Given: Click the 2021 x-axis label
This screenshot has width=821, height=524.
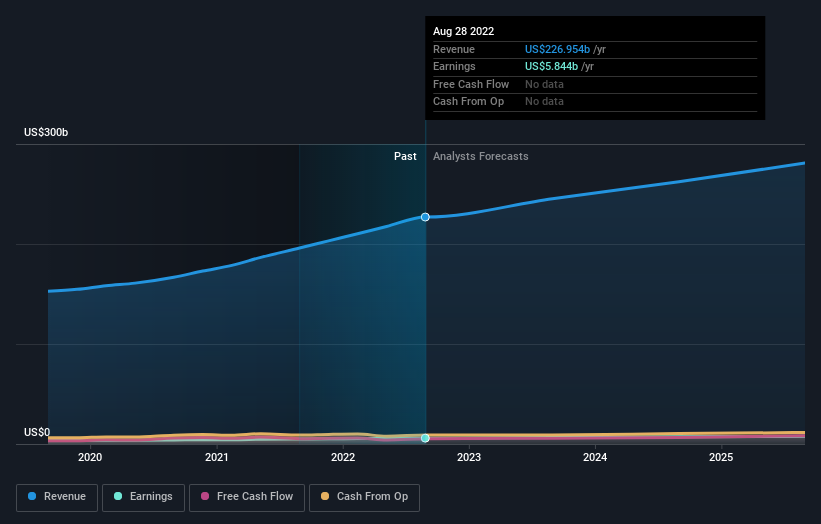Looking at the screenshot, I should 217,457.
